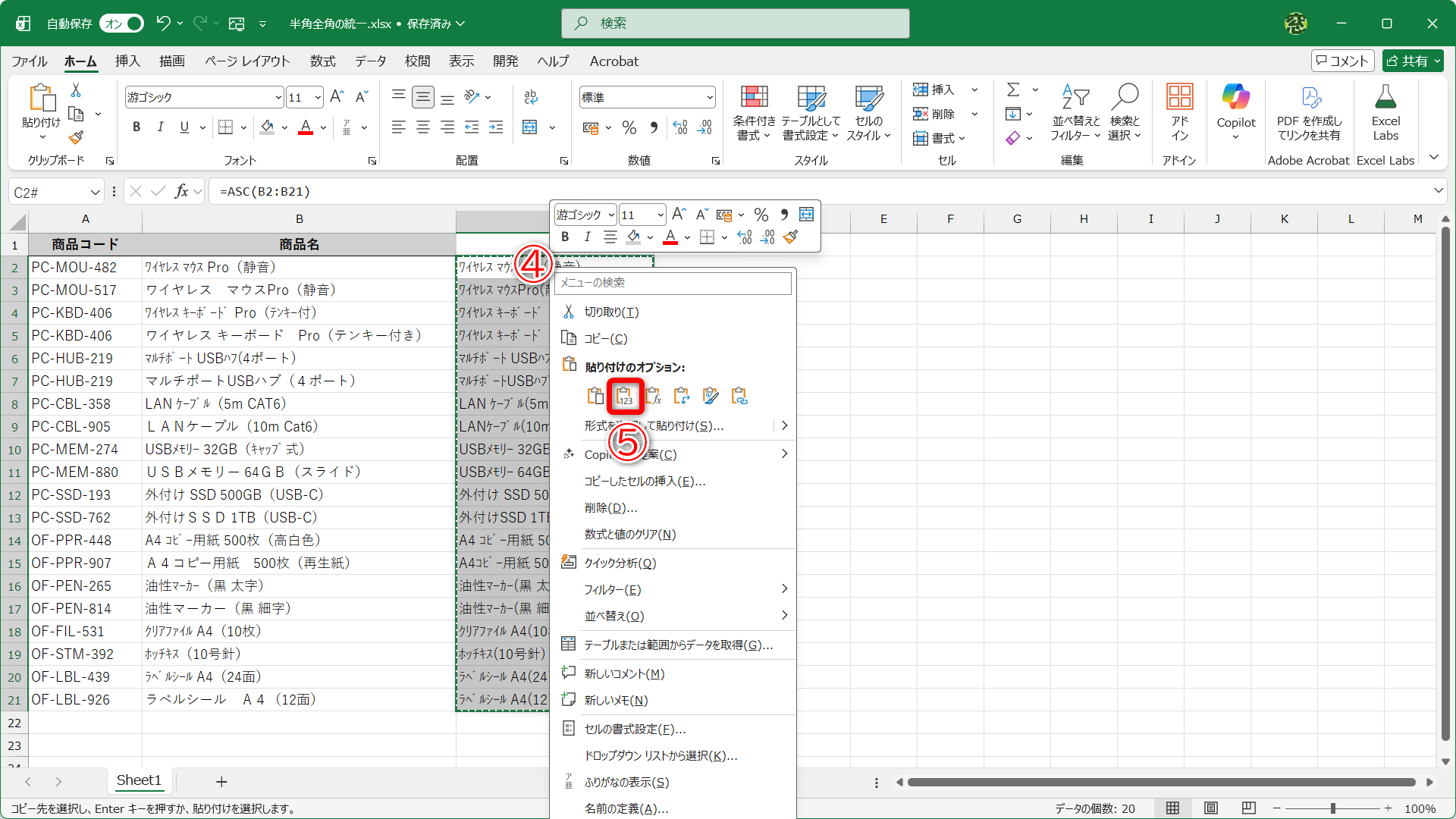1456x819 pixels.
Task: Click the メニューの検索 search field
Action: (x=673, y=283)
